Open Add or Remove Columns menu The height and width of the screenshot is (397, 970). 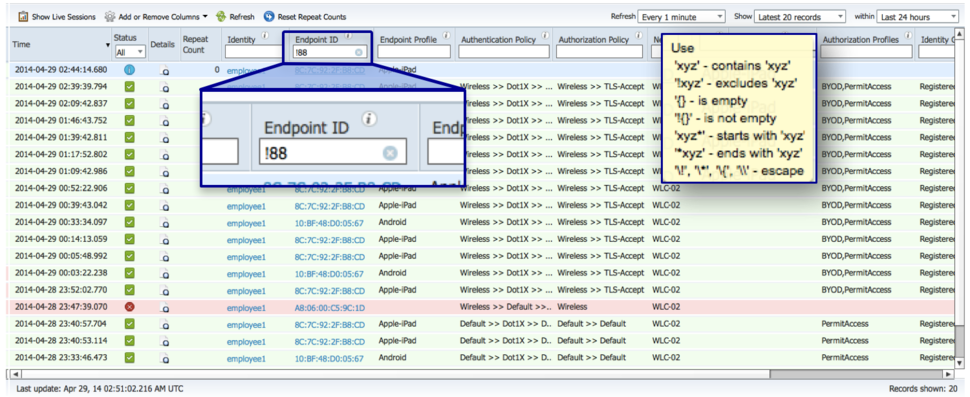coord(156,17)
